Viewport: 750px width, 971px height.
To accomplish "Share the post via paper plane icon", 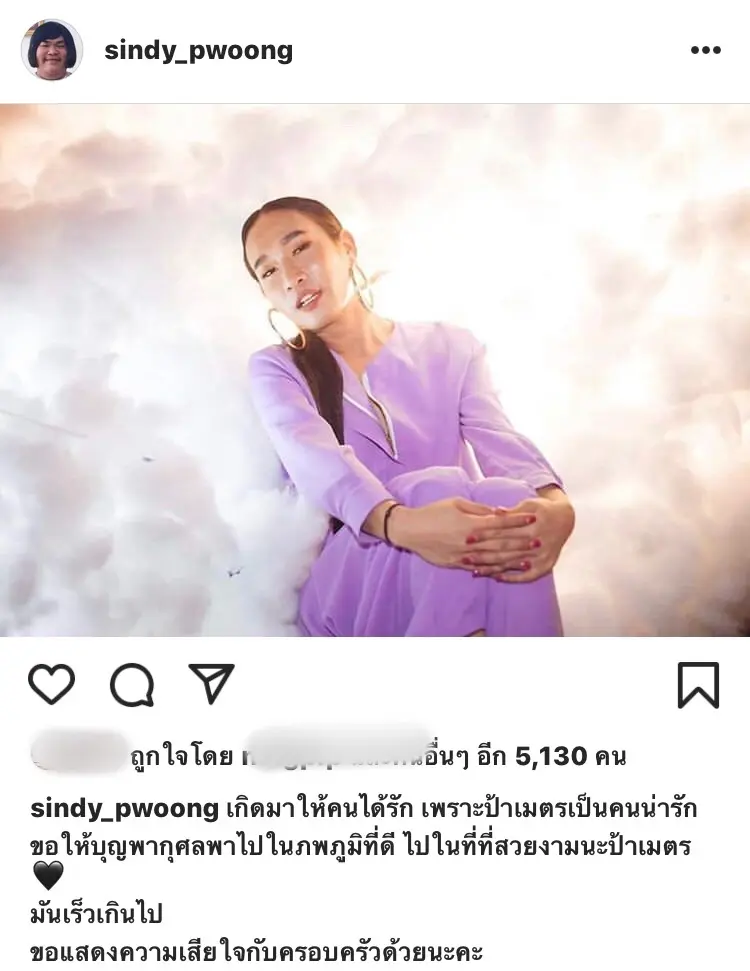I will [211, 683].
